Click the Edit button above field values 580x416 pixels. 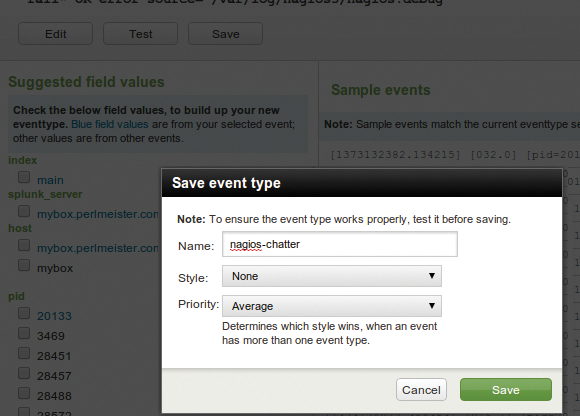55,34
